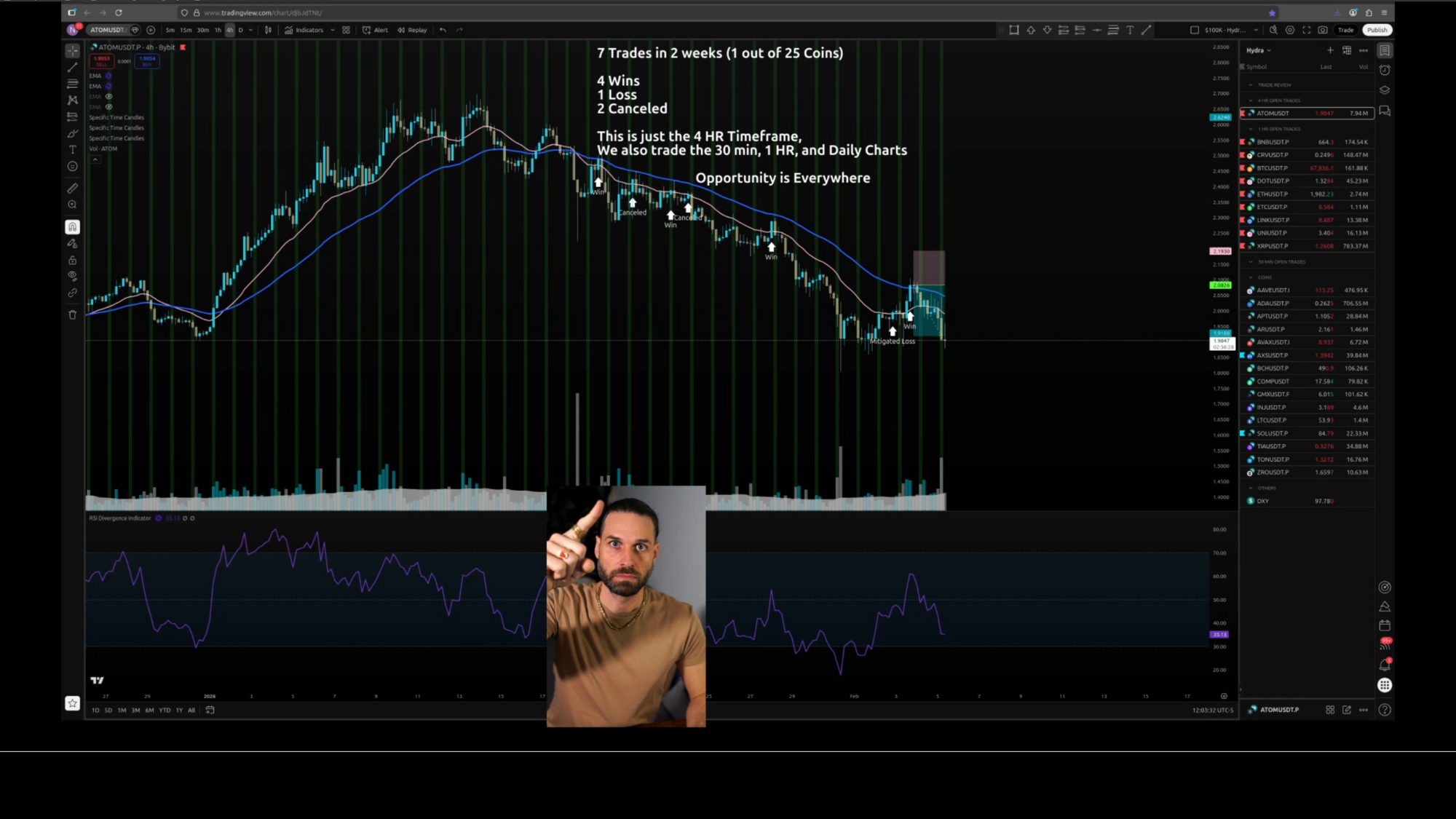Screen dimensions: 1456x819
Task: Select the 15m timeframe
Action: click(186, 30)
